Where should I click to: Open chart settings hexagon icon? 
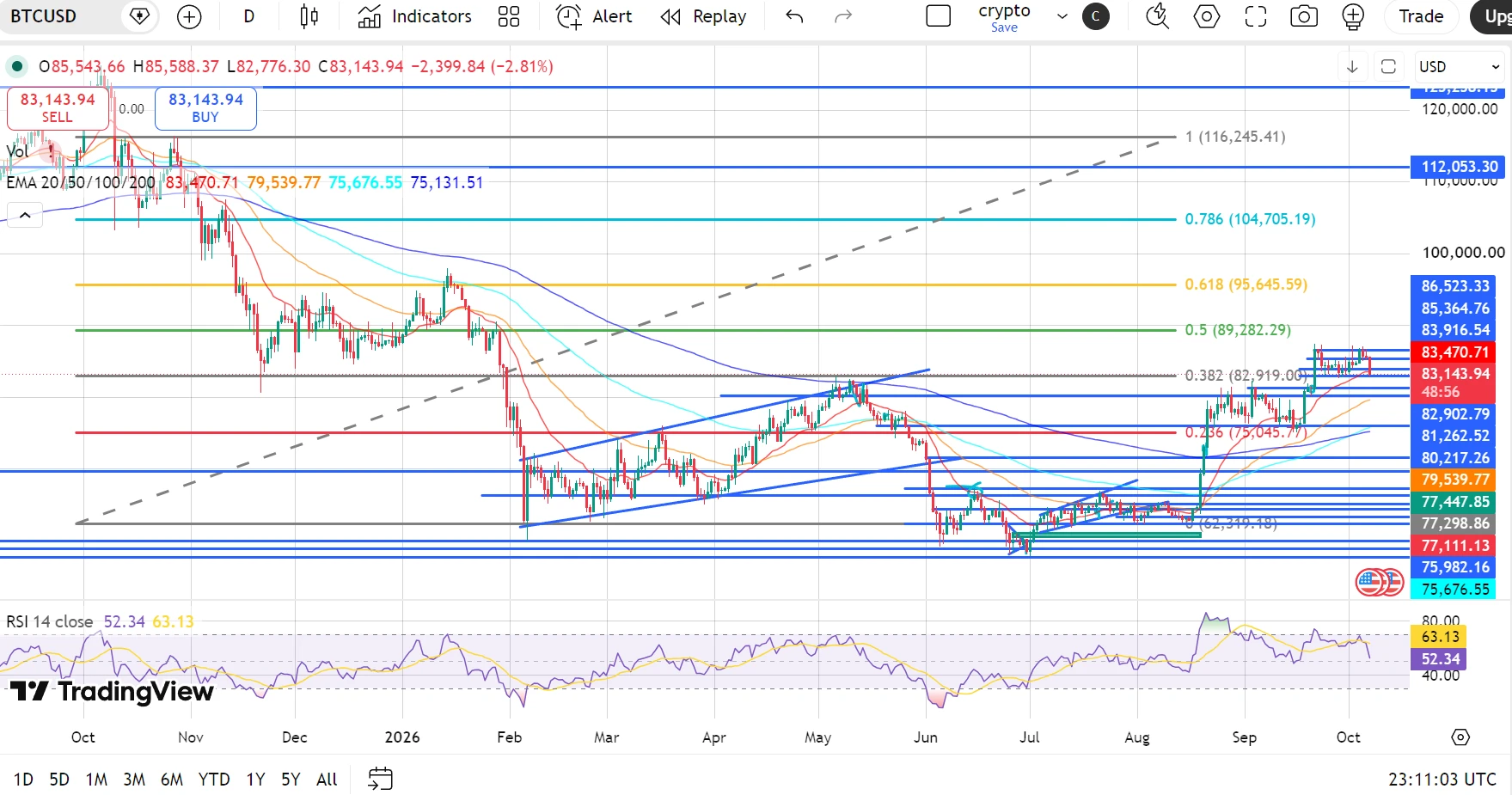coord(1207,16)
